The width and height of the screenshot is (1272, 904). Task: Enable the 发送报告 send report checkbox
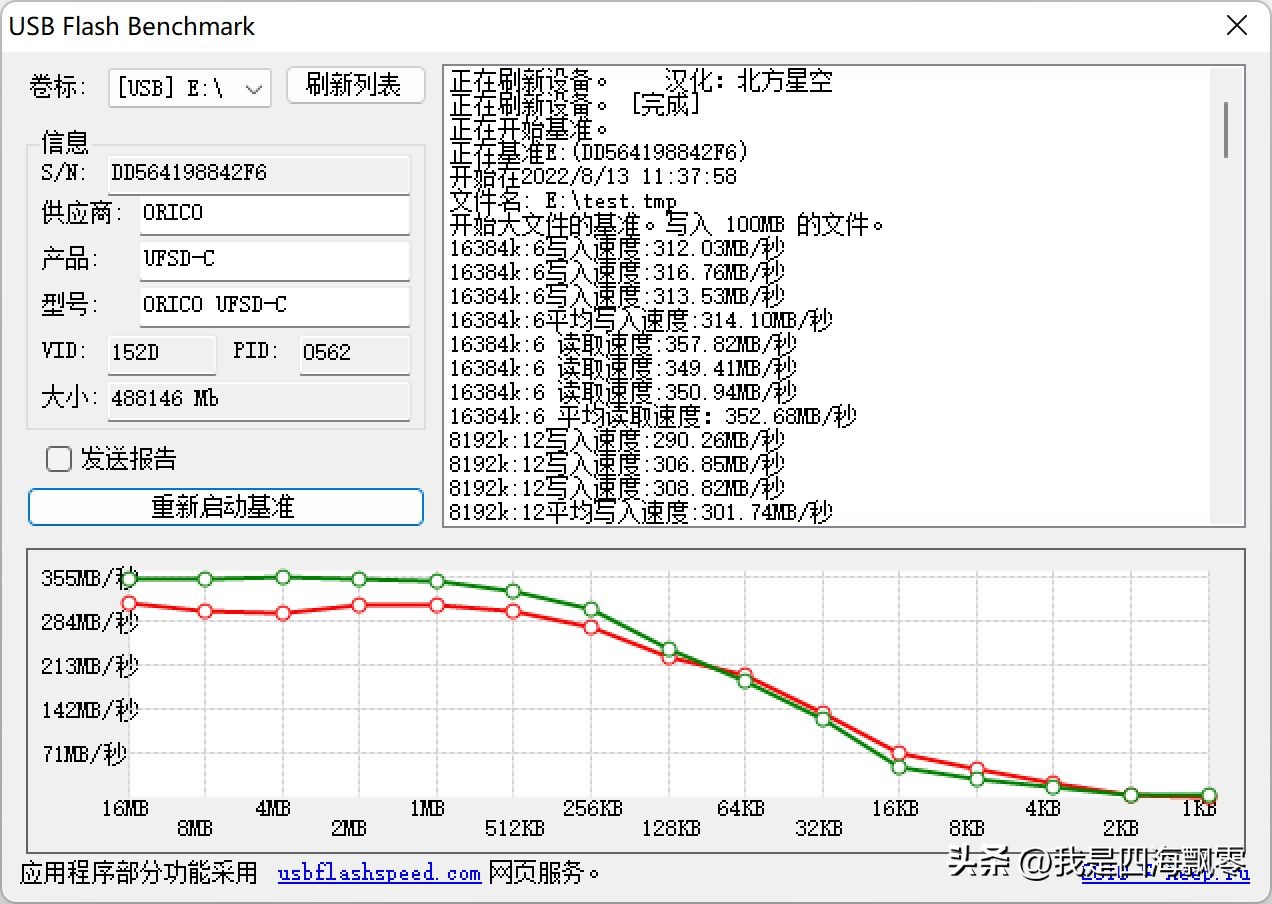[x=58, y=458]
